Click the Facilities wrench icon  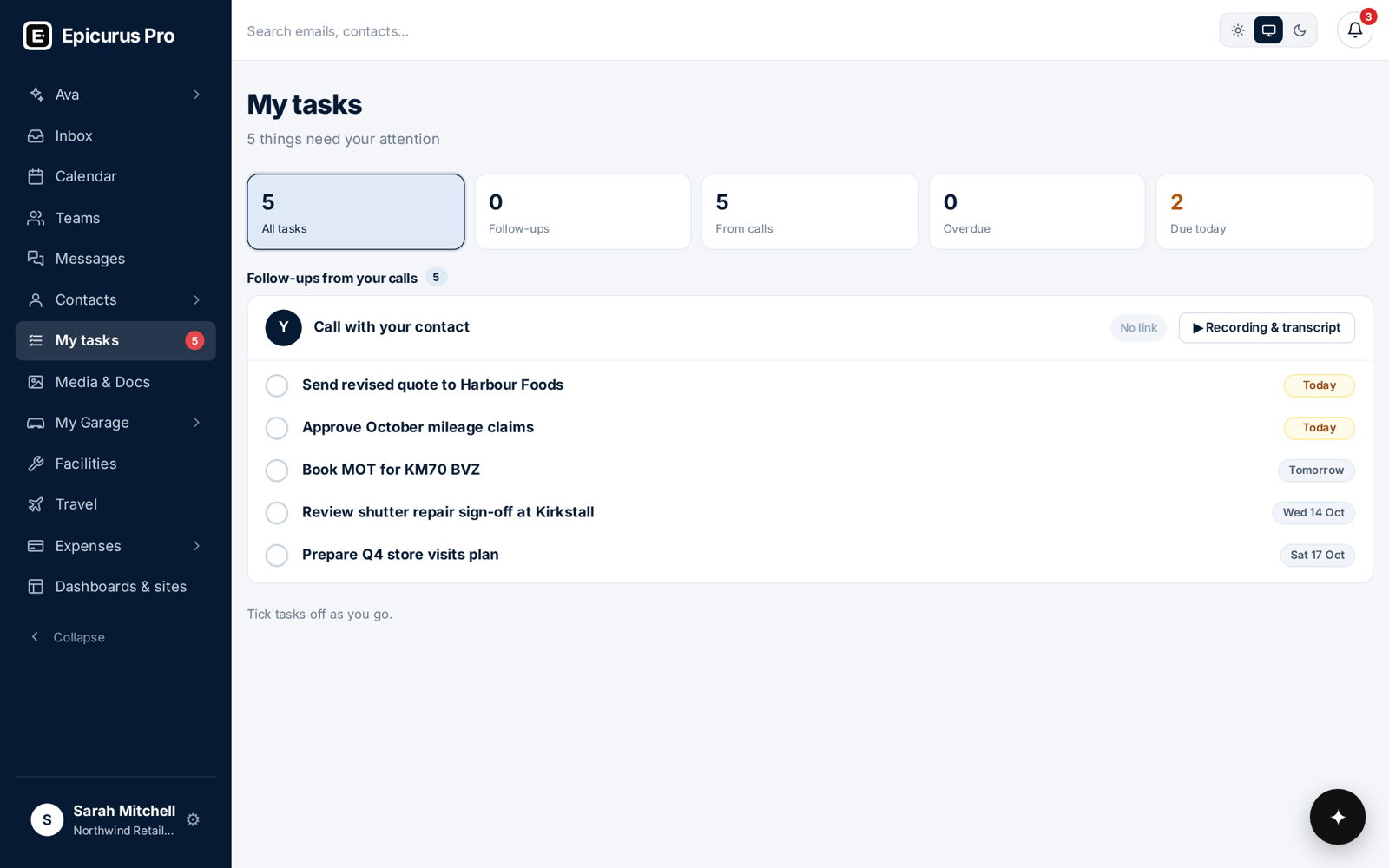pyautogui.click(x=36, y=464)
